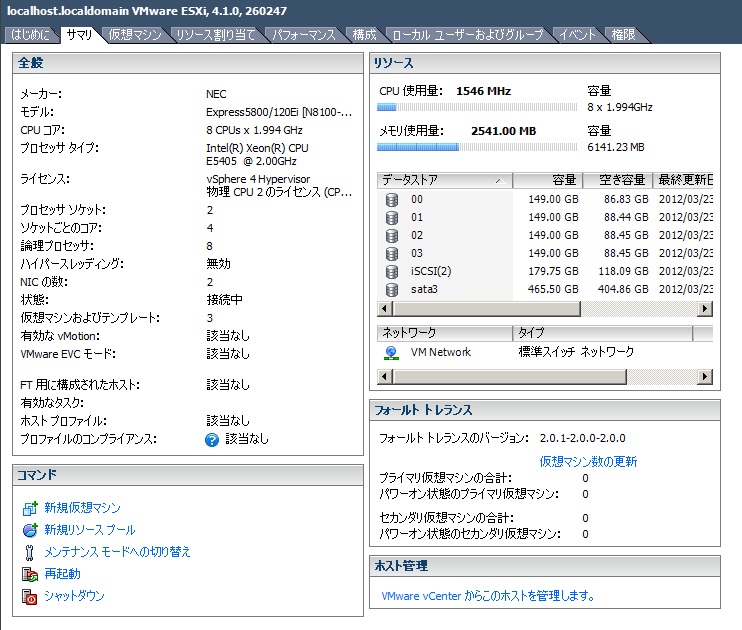This screenshot has width=742, height=630.
Task: Click the iSCSI(2) datastore icon
Action: point(392,272)
